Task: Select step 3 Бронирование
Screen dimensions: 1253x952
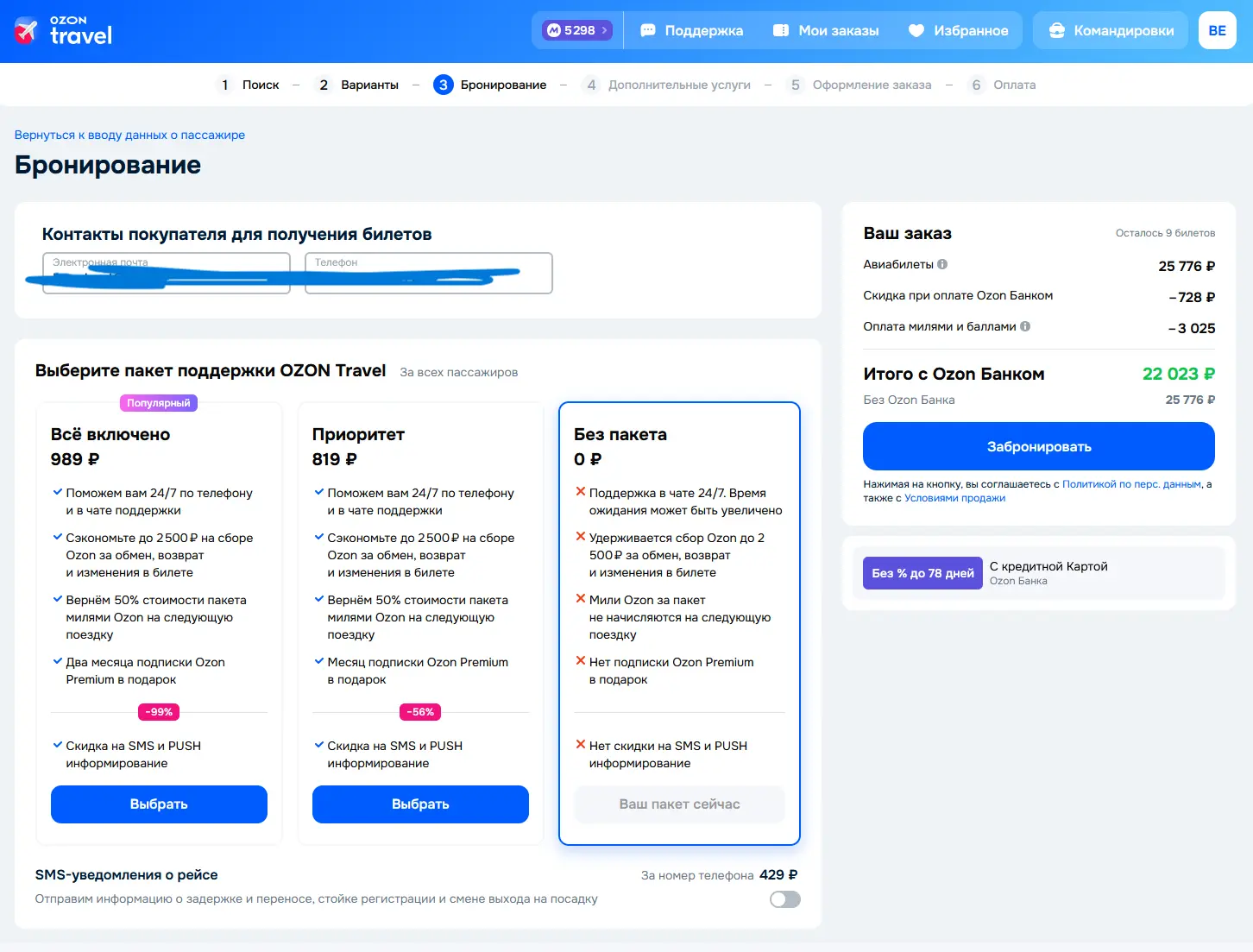Action: coord(490,85)
